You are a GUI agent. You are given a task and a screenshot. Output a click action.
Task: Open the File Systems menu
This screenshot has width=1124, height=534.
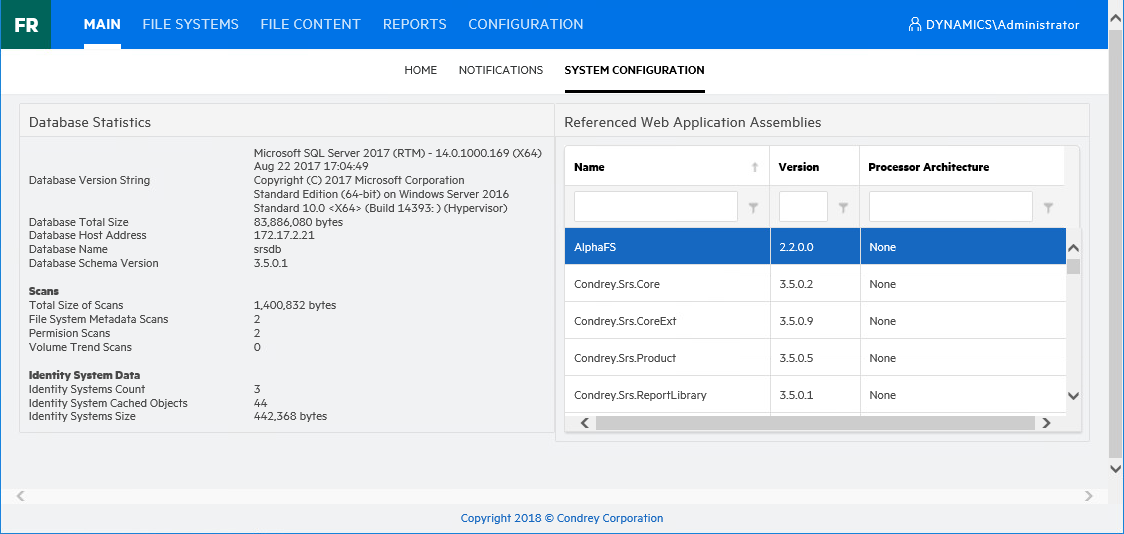[190, 24]
